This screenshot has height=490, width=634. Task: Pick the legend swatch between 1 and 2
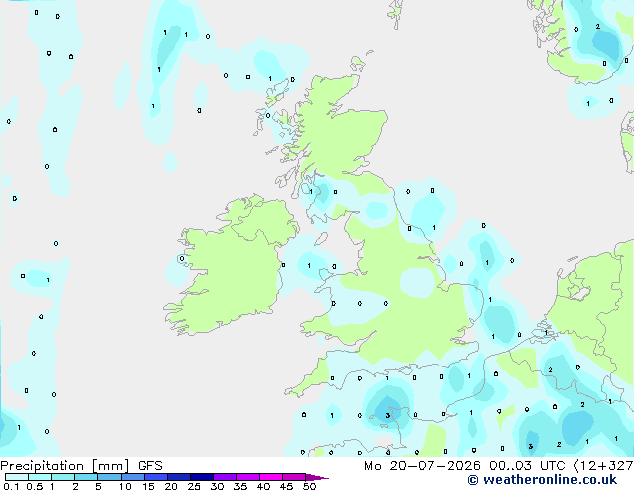pos(63,477)
